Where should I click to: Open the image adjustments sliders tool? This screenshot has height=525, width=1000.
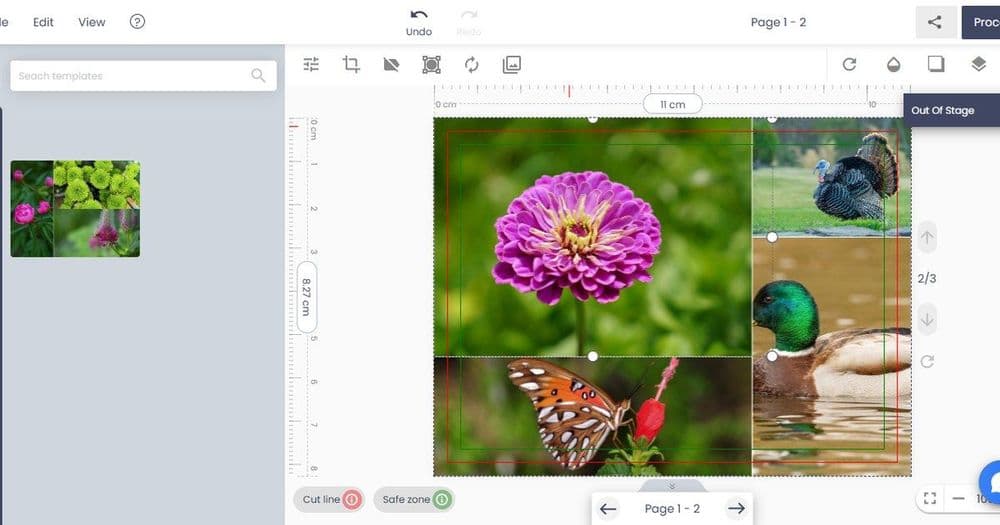(311, 64)
